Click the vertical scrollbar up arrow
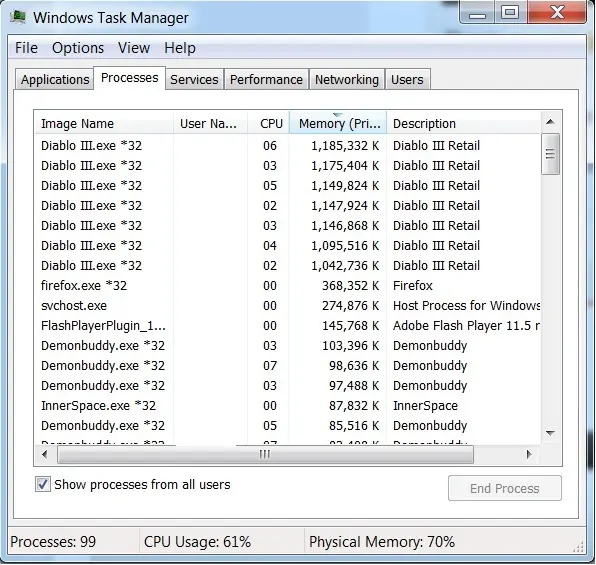The image size is (596, 565). pyautogui.click(x=550, y=122)
